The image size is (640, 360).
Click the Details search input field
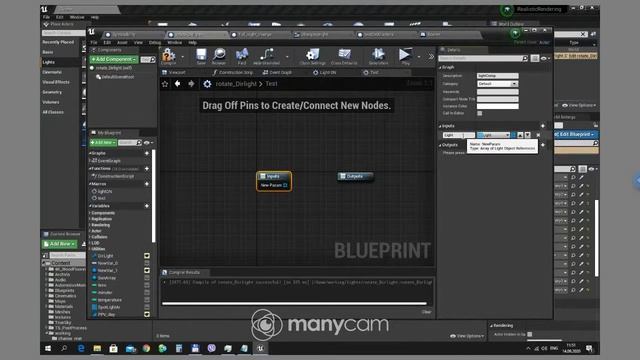[x=483, y=59]
